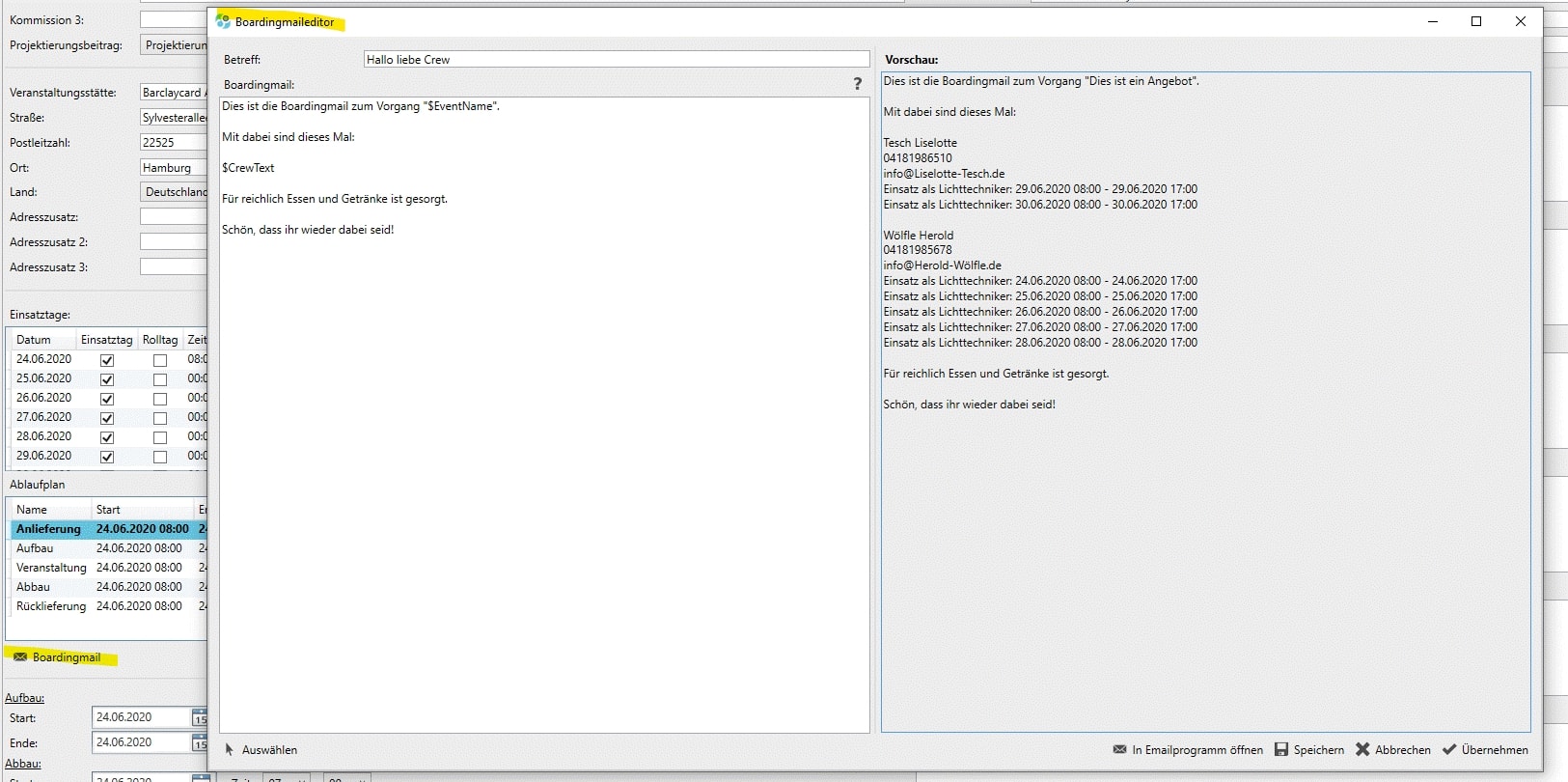Click info@Herold-Wölfle.de in the preview
This screenshot has height=782, width=1568.
tap(943, 265)
